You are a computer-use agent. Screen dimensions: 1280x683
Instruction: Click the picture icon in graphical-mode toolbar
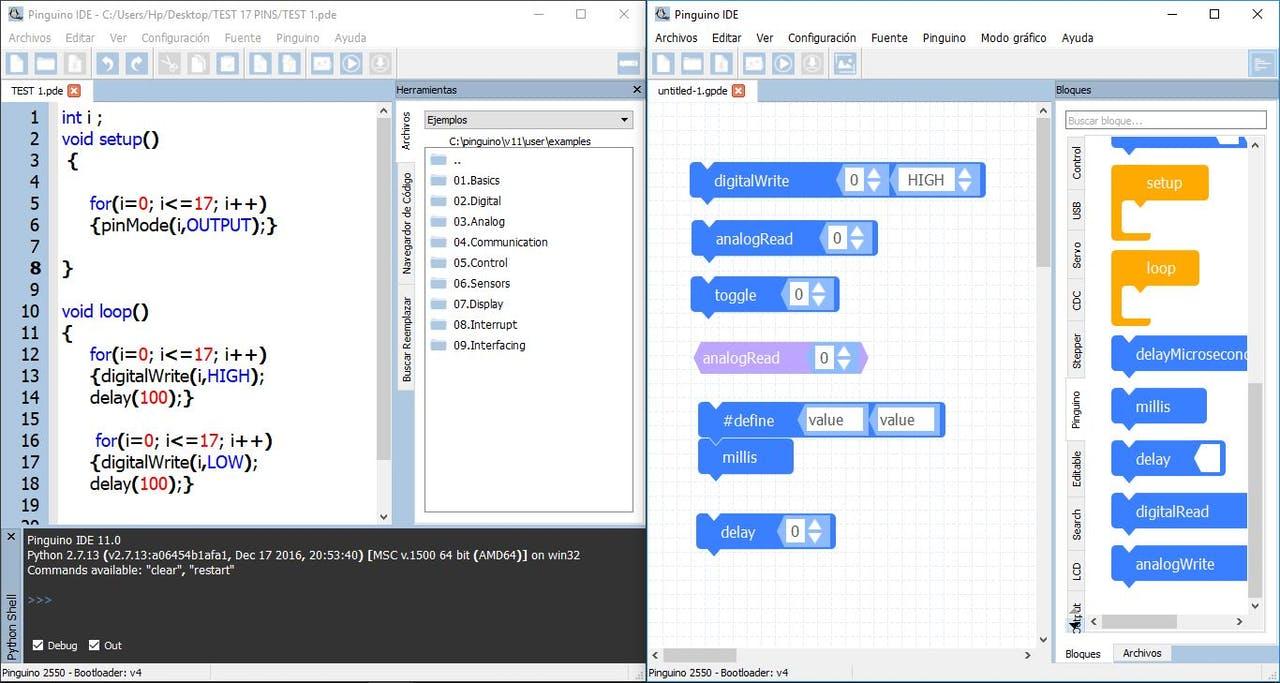pyautogui.click(x=845, y=63)
